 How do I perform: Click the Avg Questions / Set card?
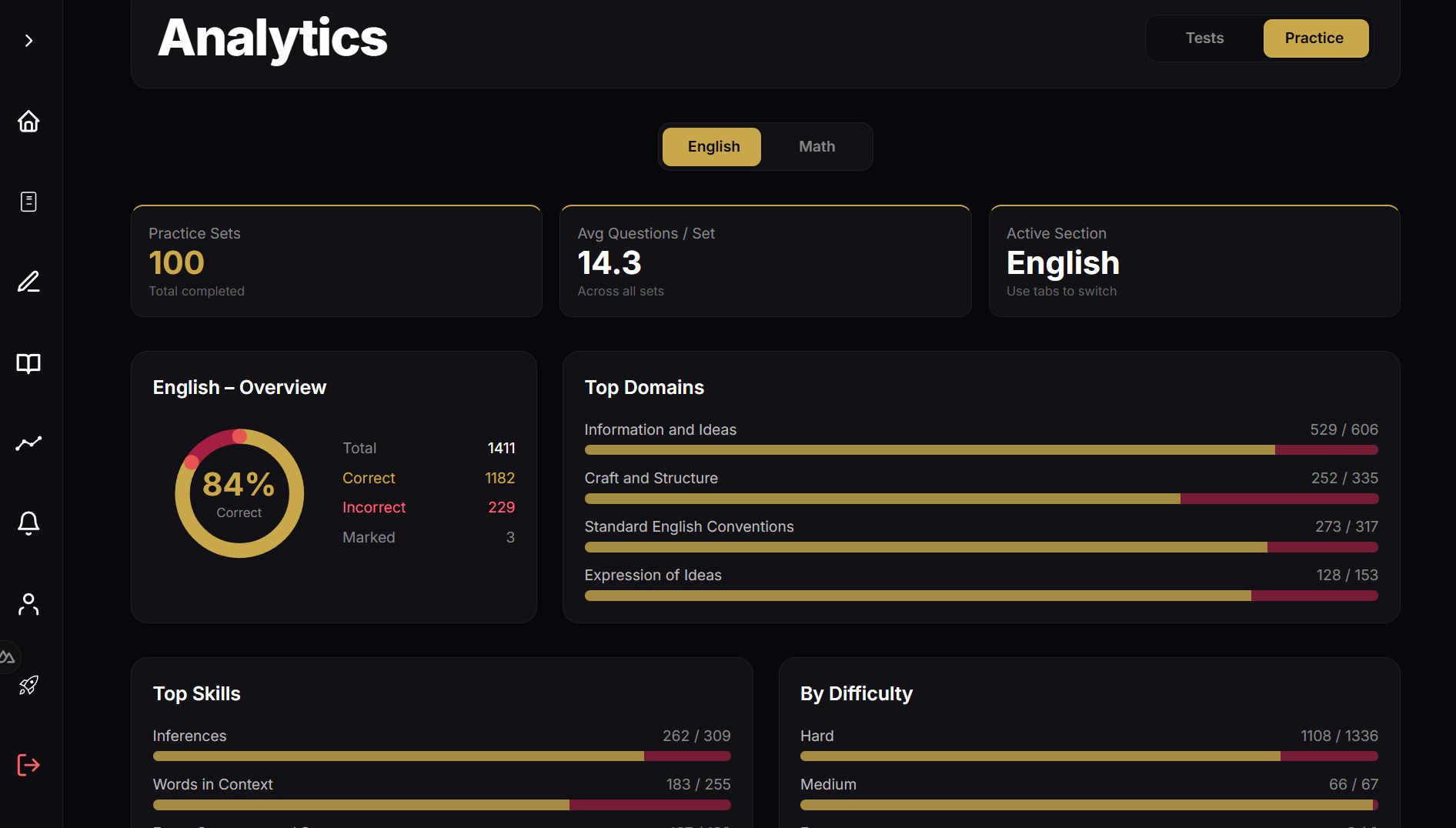(x=765, y=261)
